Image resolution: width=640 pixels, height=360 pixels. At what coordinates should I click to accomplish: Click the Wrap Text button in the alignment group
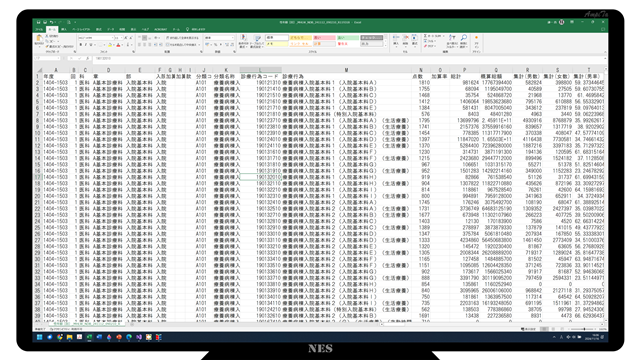[x=182, y=38]
